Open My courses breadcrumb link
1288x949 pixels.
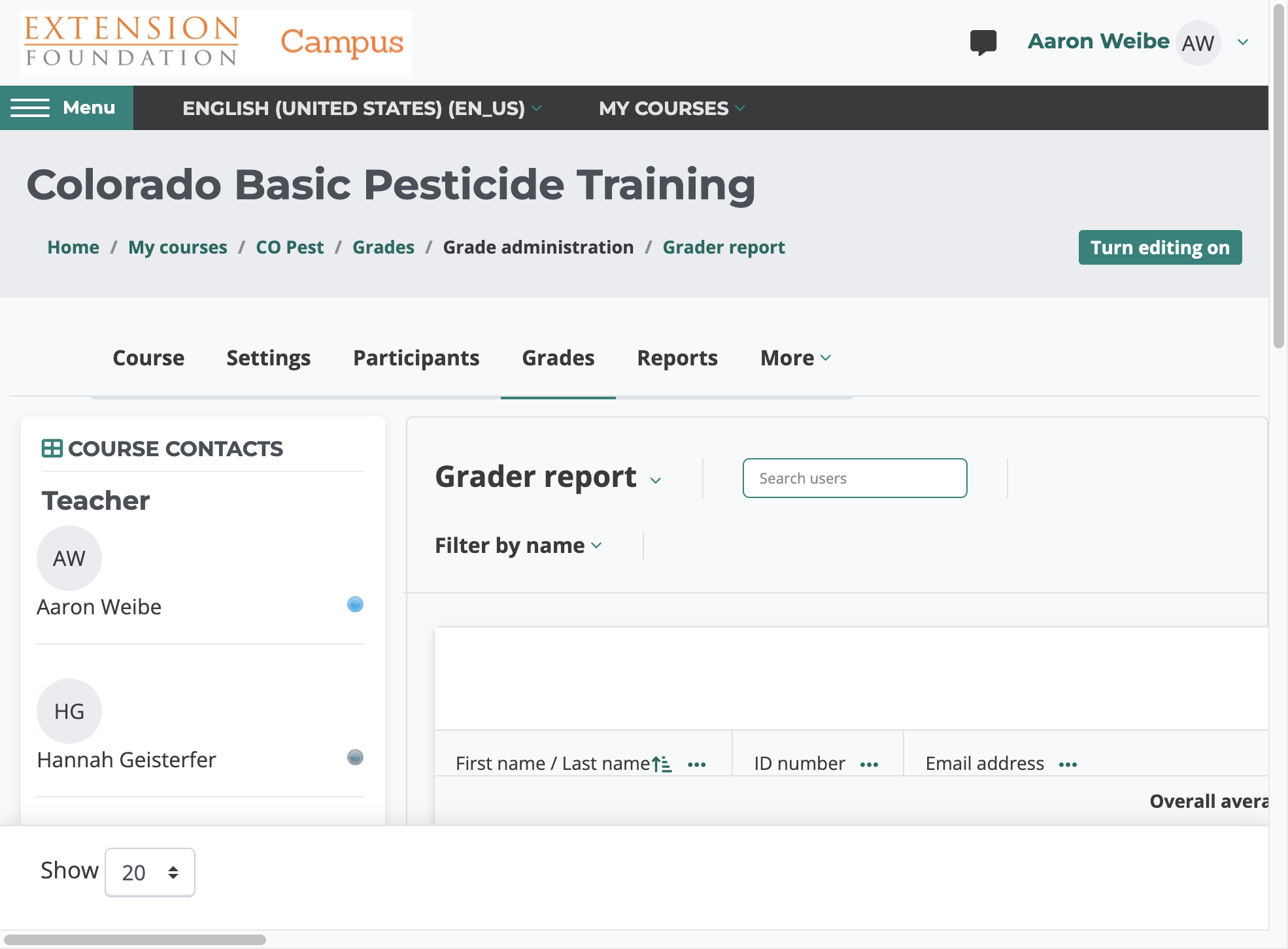177,247
